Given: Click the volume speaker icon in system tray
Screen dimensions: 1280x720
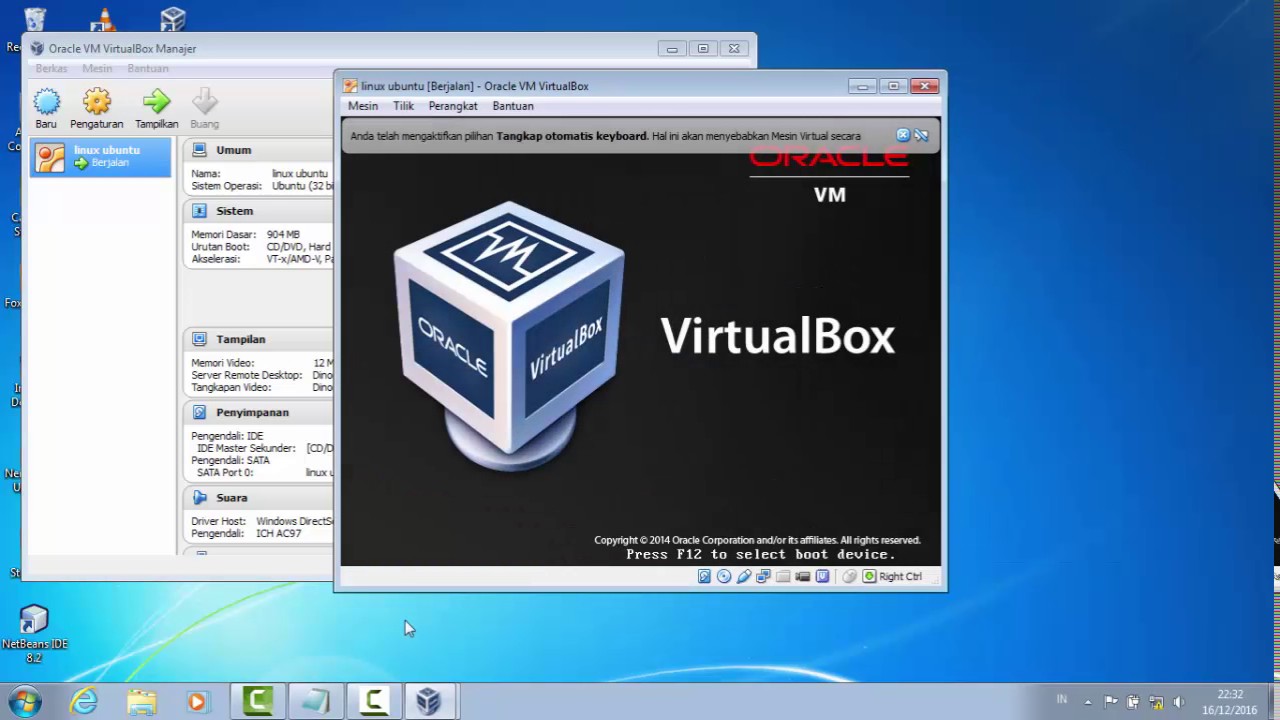Looking at the screenshot, I should point(1178,701).
